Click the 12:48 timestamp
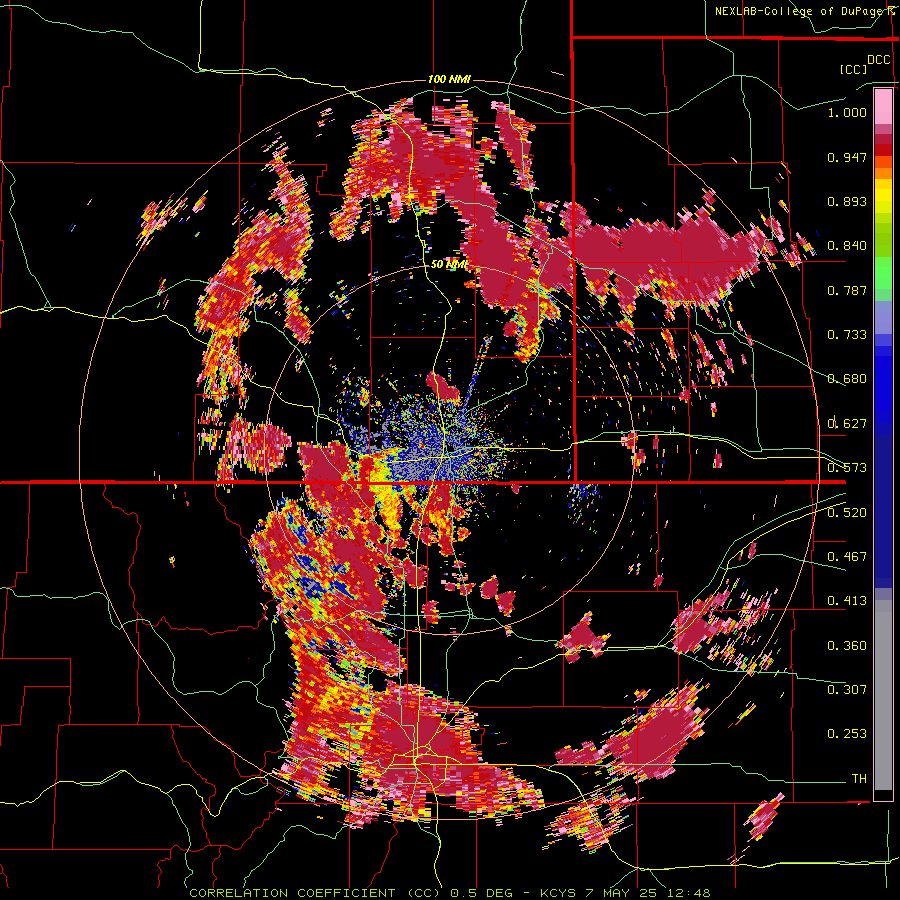Viewport: 900px width, 900px height. (x=691, y=893)
